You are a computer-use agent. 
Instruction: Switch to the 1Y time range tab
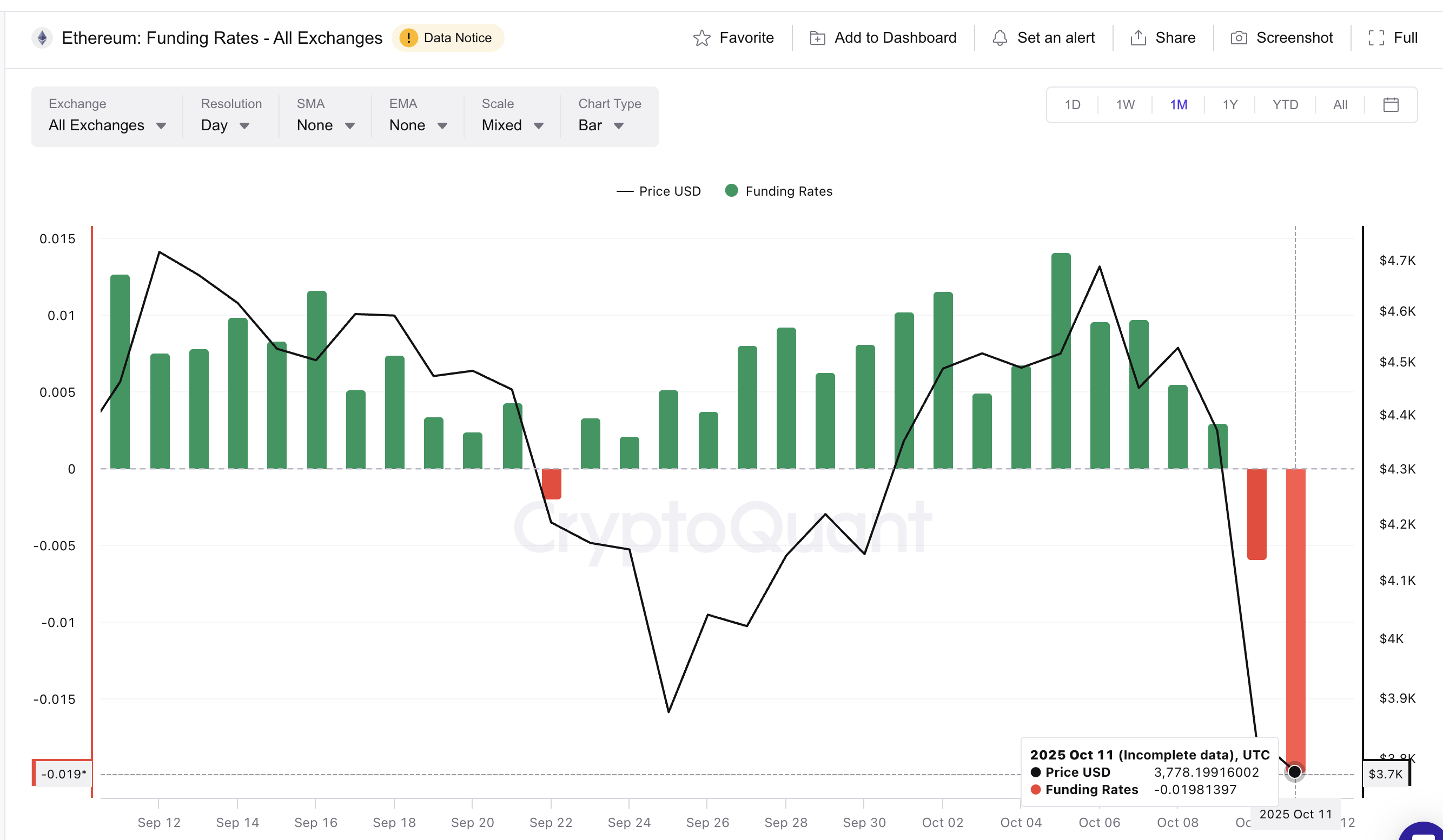coord(1229,105)
